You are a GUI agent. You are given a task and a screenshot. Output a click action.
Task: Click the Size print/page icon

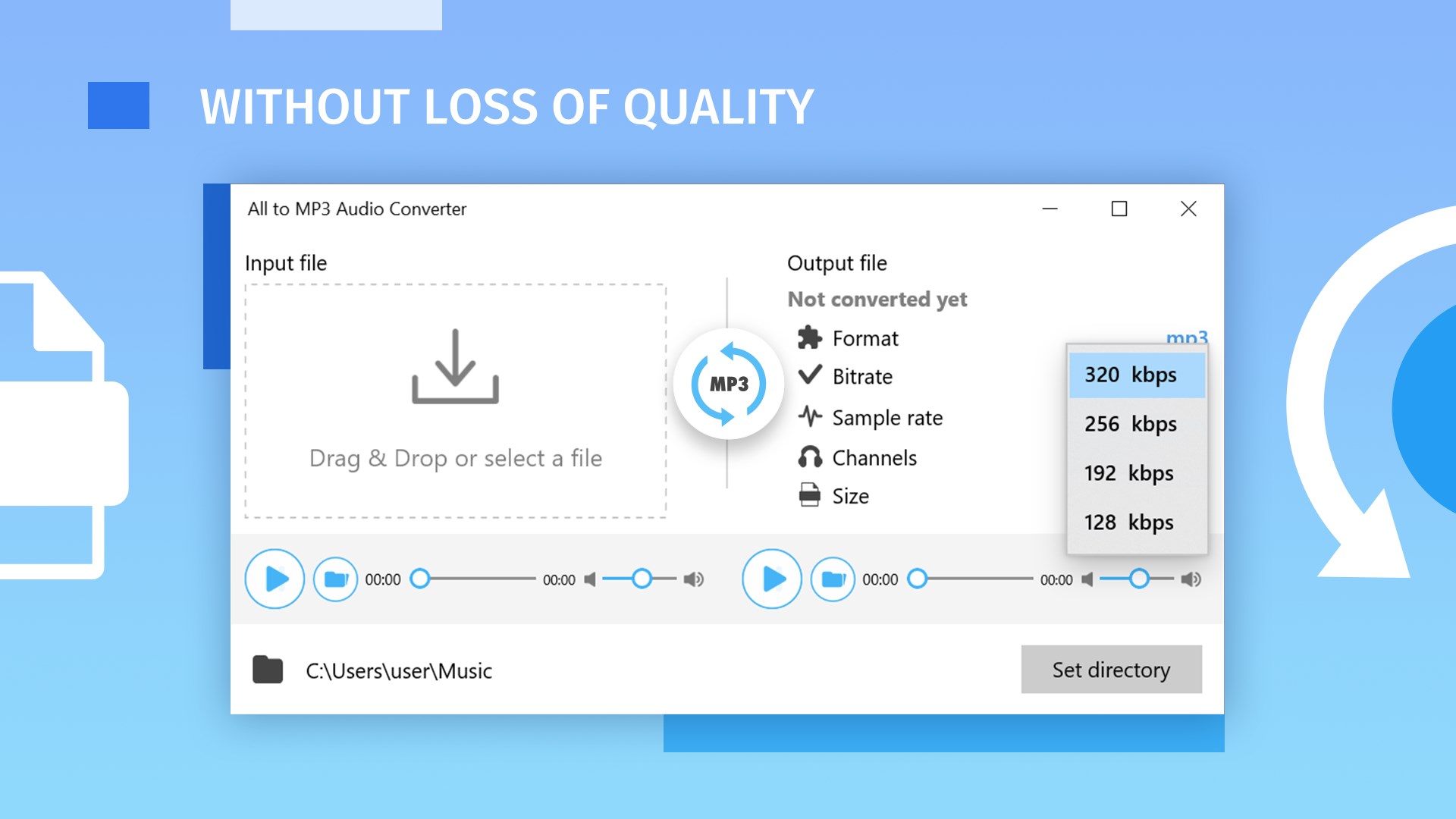(807, 495)
